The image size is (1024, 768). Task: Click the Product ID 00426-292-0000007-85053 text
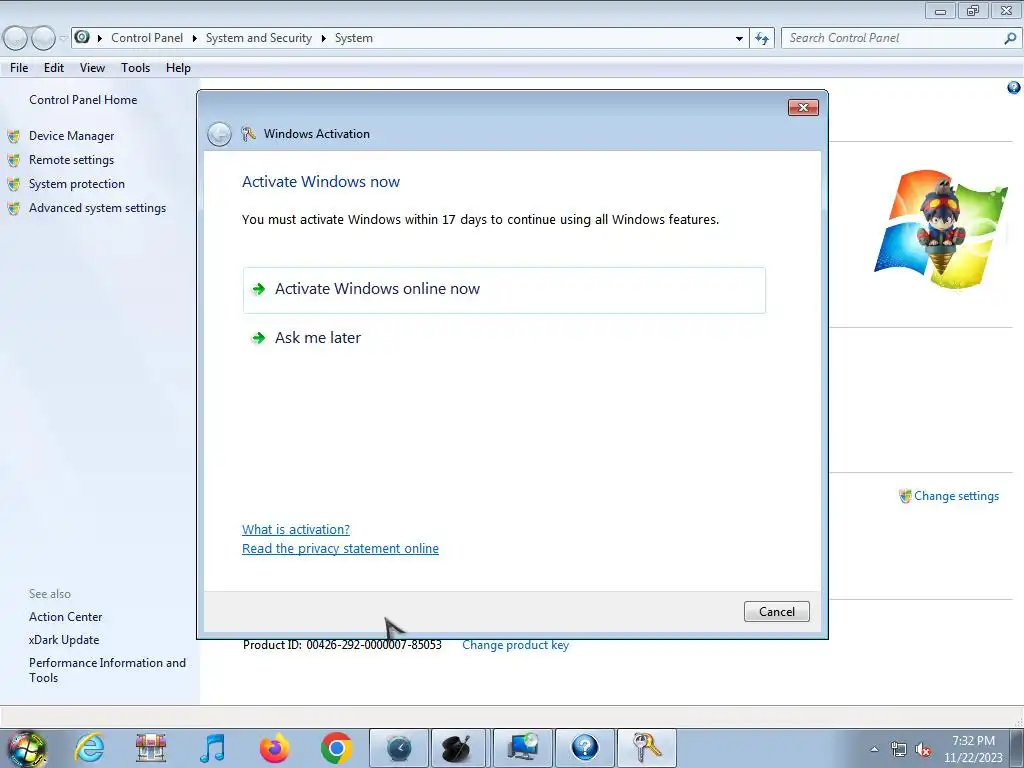[342, 645]
